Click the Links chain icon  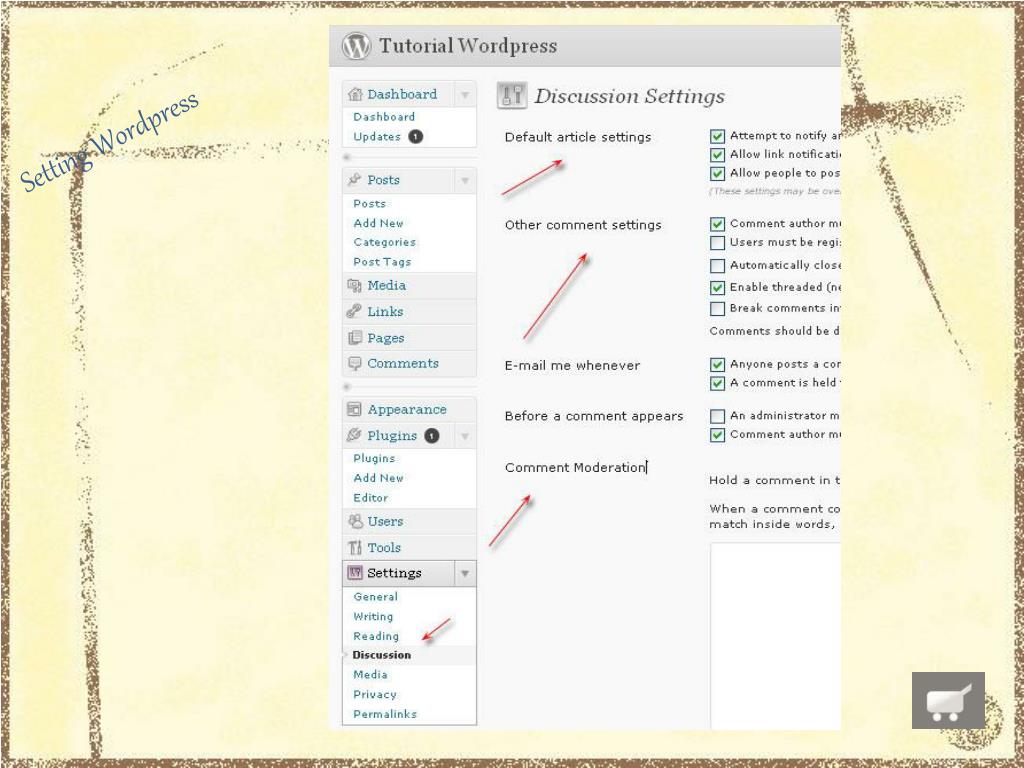355,312
